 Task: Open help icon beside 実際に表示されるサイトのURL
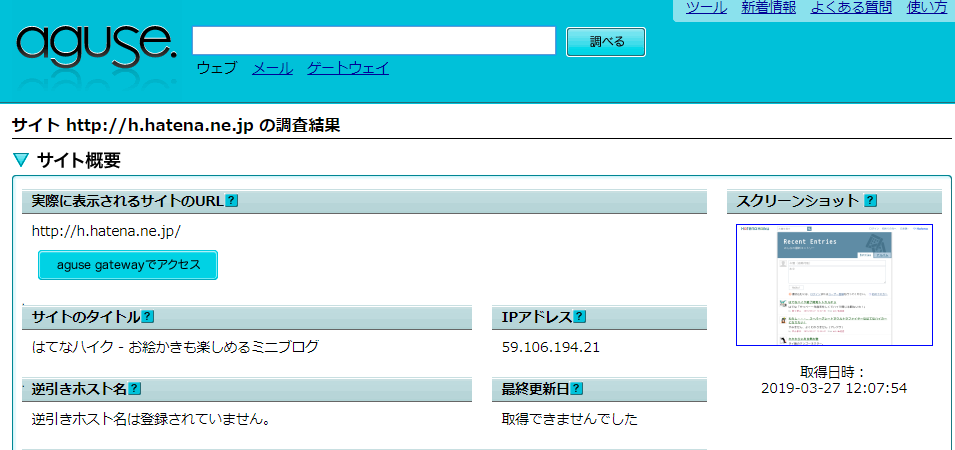point(231,201)
